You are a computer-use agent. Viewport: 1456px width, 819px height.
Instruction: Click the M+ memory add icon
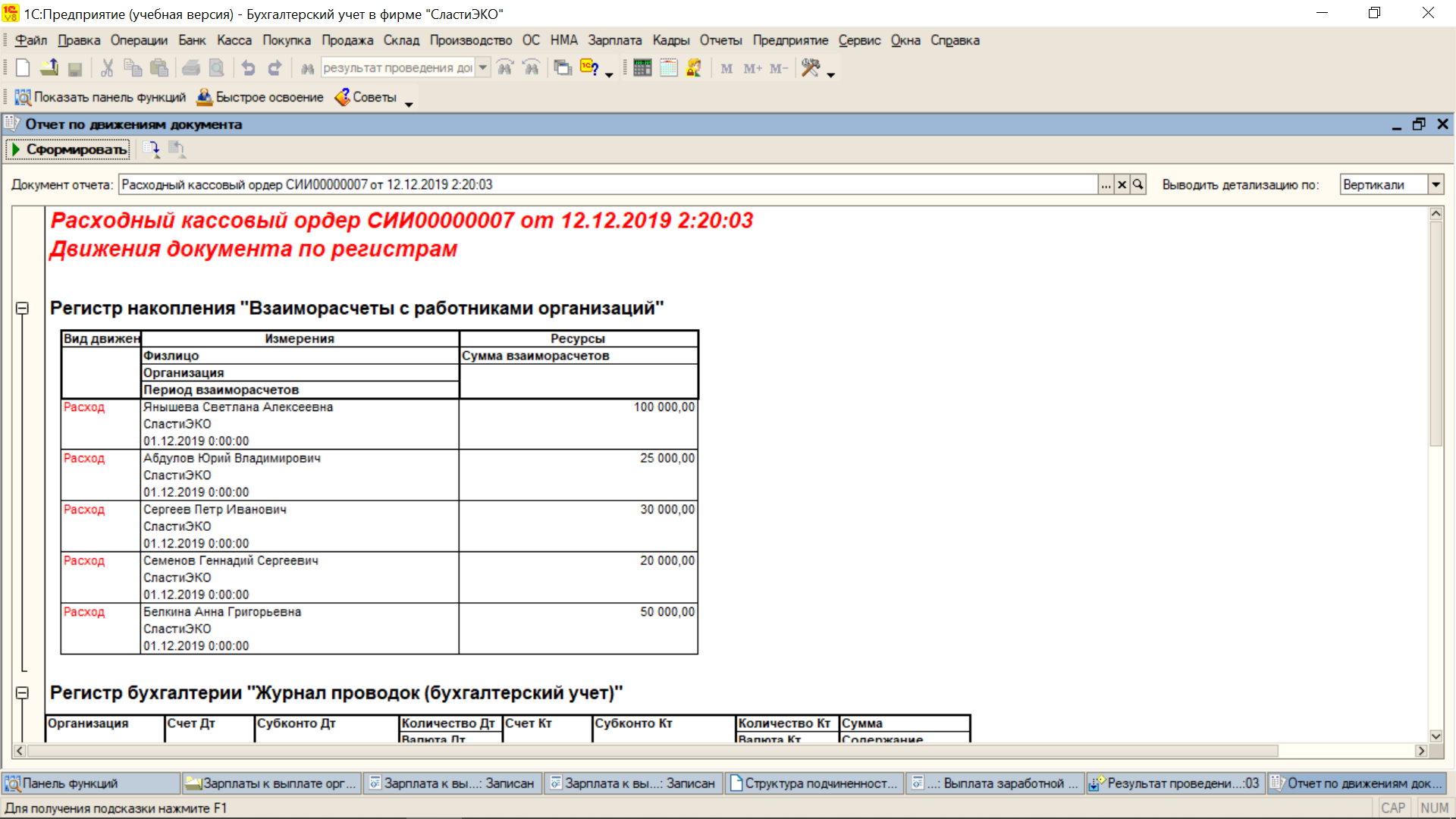[752, 68]
